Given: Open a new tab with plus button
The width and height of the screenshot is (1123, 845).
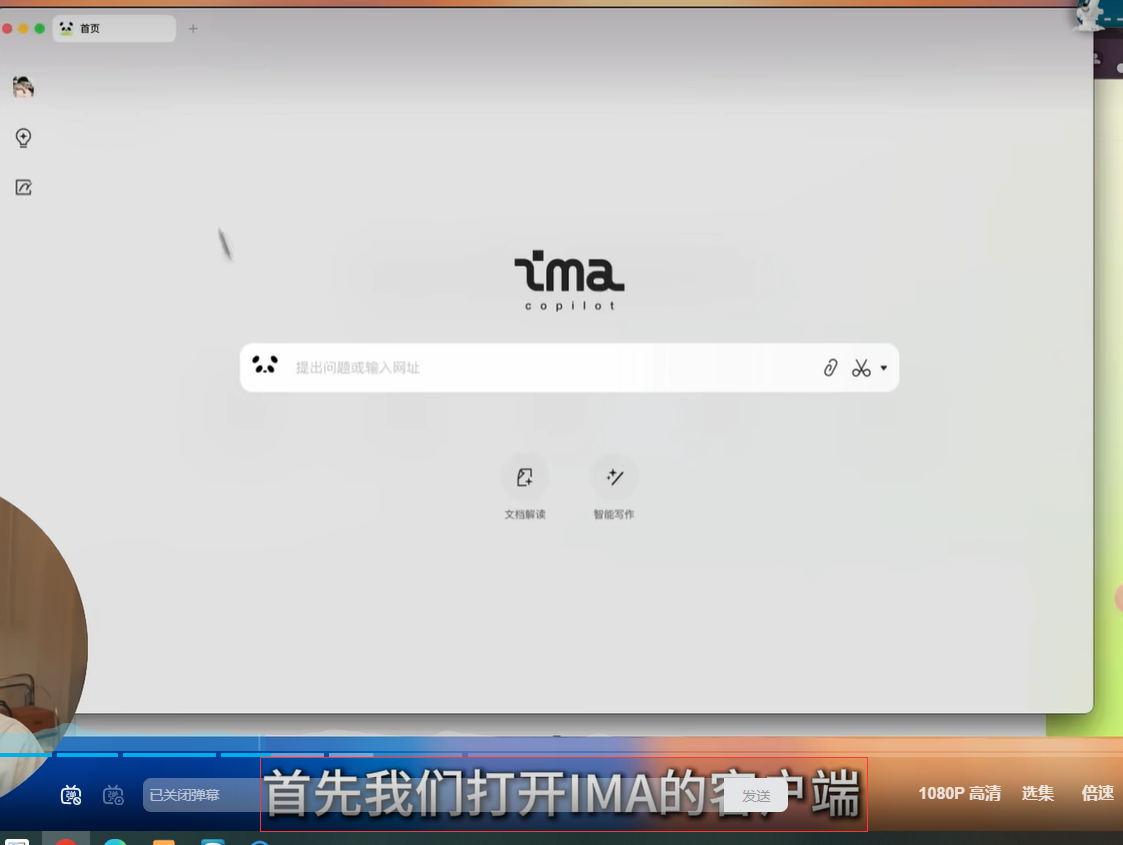Looking at the screenshot, I should [193, 29].
